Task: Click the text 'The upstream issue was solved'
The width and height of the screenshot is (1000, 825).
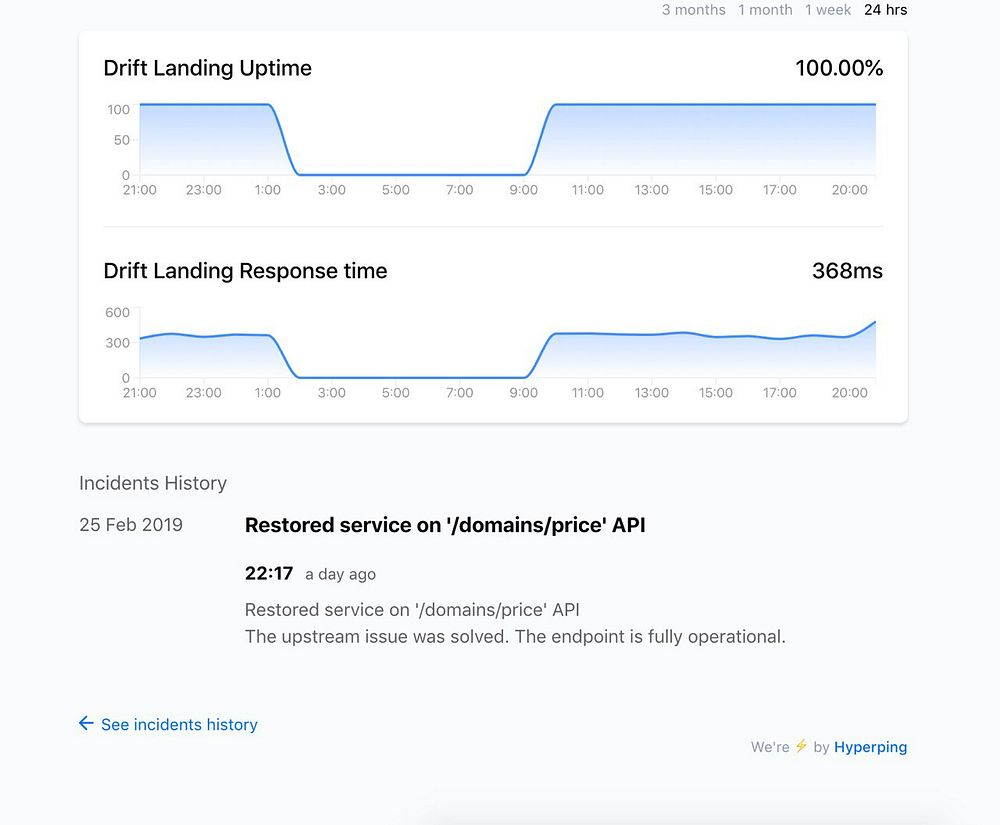Action: click(x=377, y=636)
